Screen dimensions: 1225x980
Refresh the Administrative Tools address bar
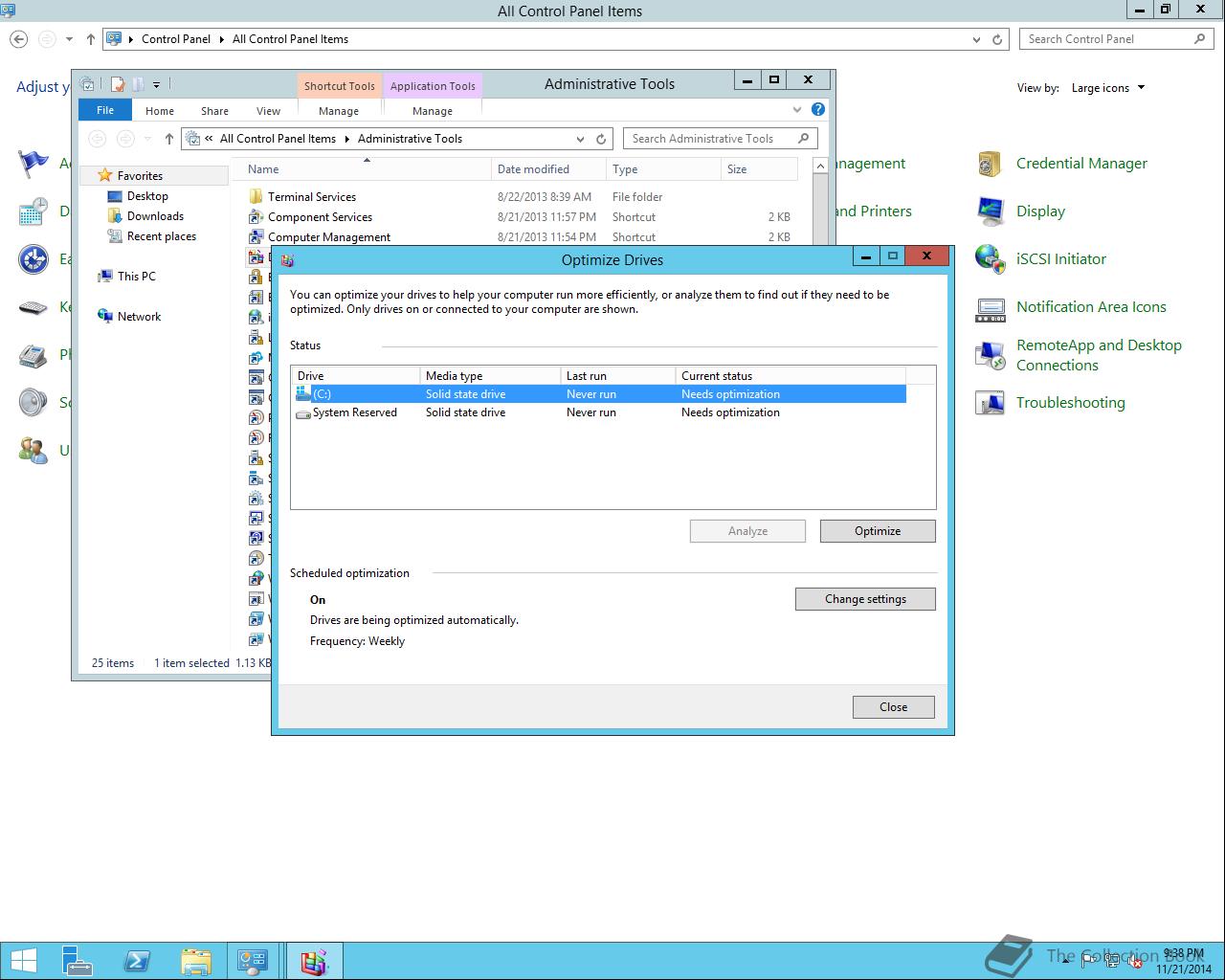tap(601, 139)
